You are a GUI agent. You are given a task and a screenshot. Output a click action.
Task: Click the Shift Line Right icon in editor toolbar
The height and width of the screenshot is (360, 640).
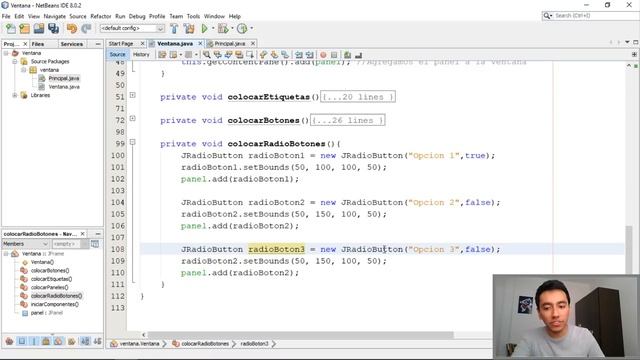[310, 55]
